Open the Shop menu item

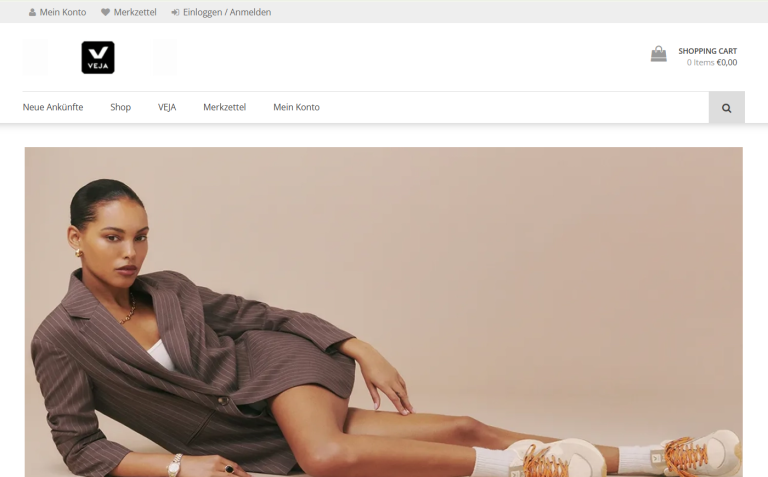(120, 107)
